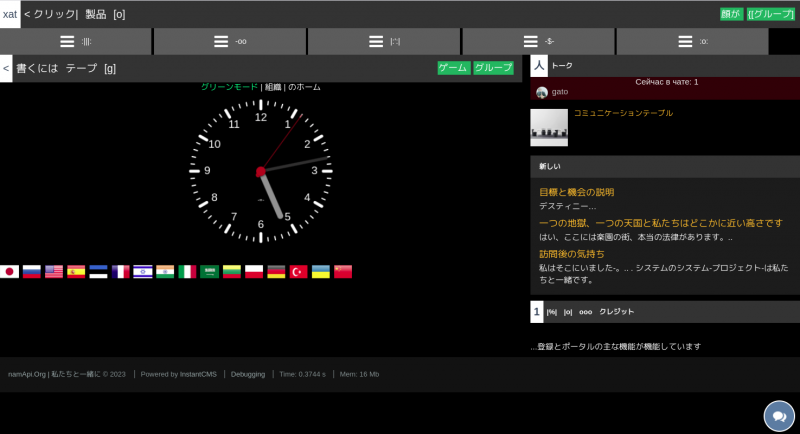Click the トーク panel header text
This screenshot has height=434, width=800.
pos(562,66)
